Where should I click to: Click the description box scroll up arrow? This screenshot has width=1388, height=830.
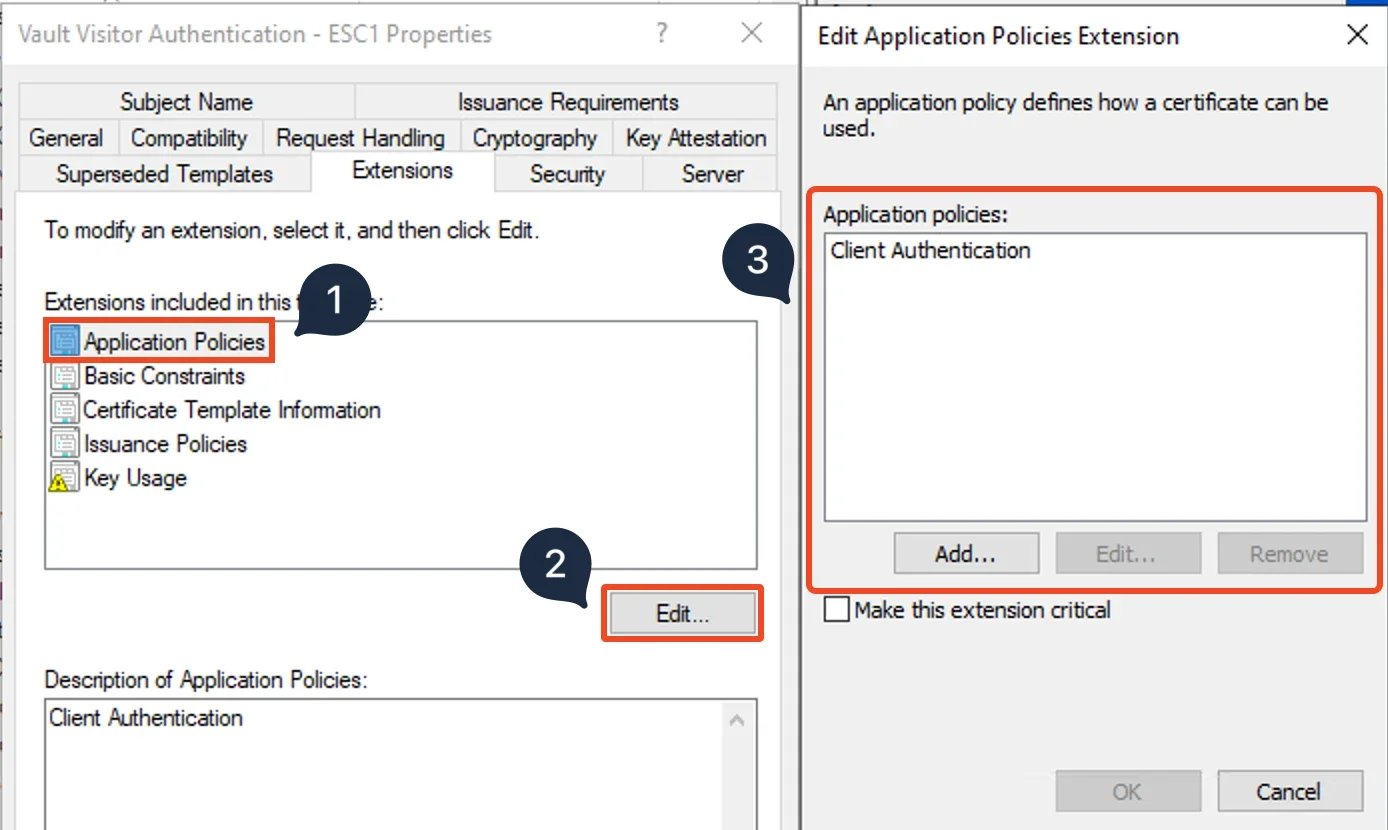pyautogui.click(x=737, y=719)
